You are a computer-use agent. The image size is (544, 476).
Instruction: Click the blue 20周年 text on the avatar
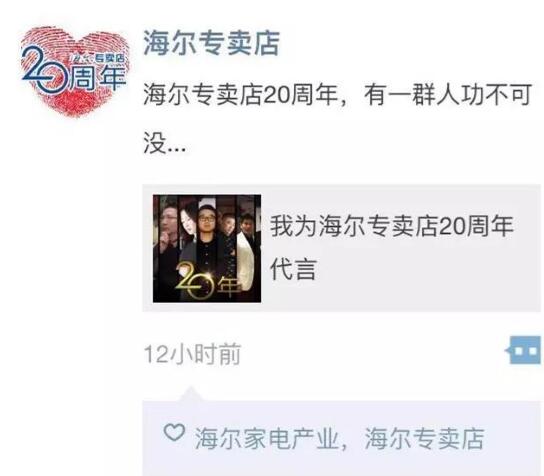pyautogui.click(x=74, y=72)
